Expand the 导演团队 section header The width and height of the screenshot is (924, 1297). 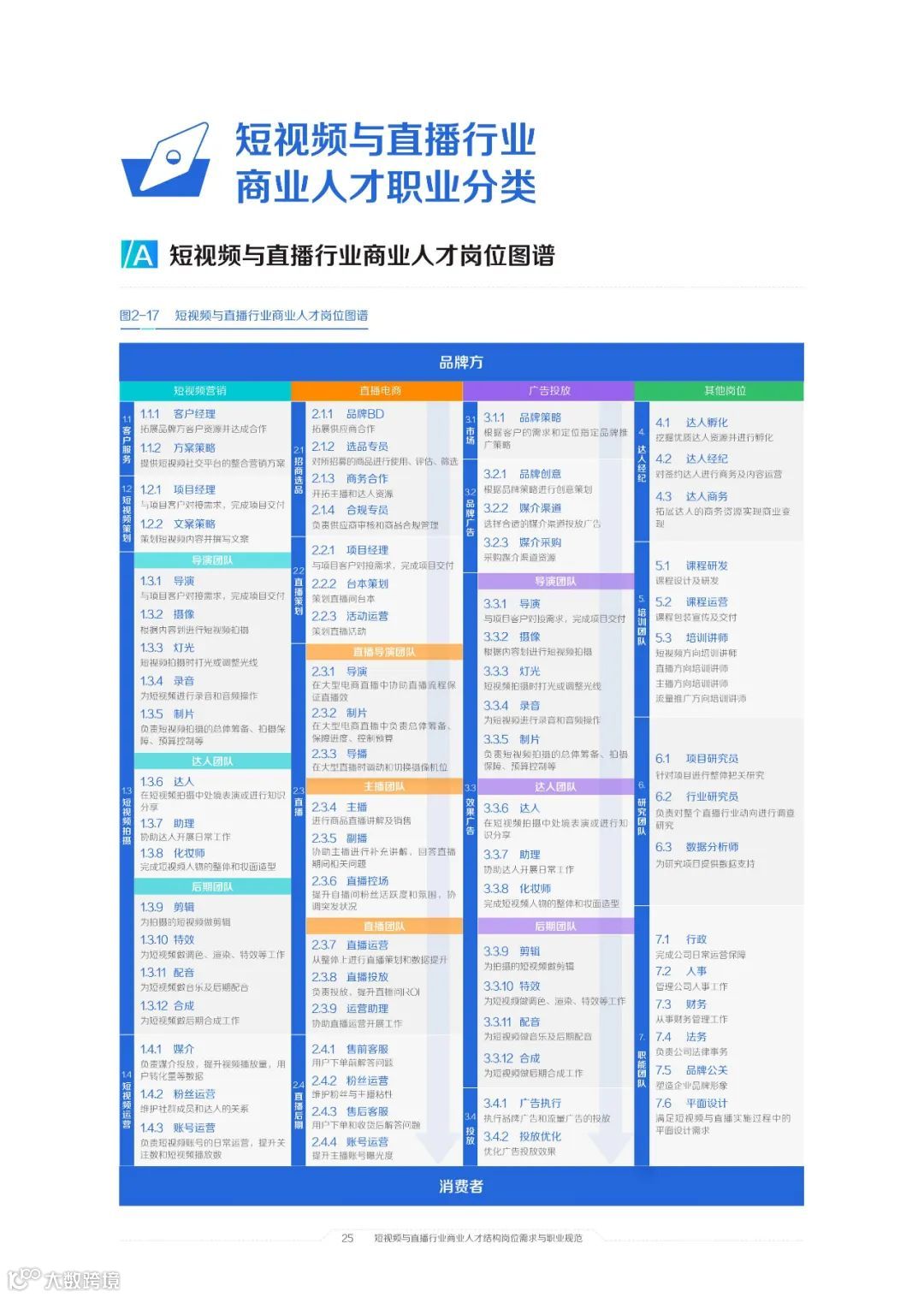tap(213, 560)
